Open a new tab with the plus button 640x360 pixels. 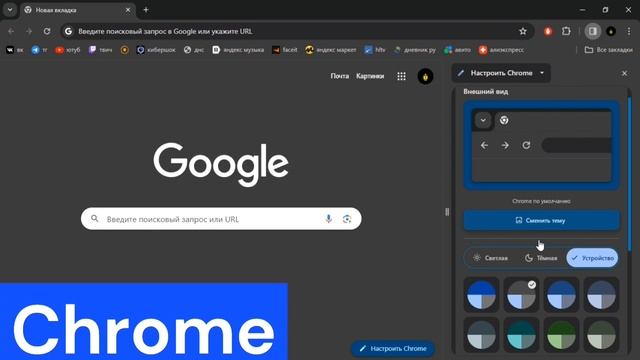146,10
